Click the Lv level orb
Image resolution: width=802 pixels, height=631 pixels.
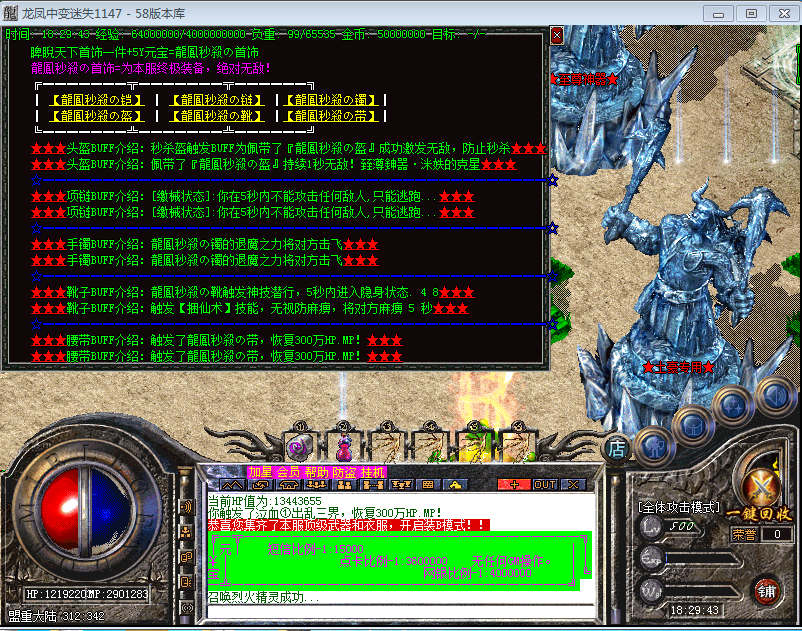tap(651, 527)
